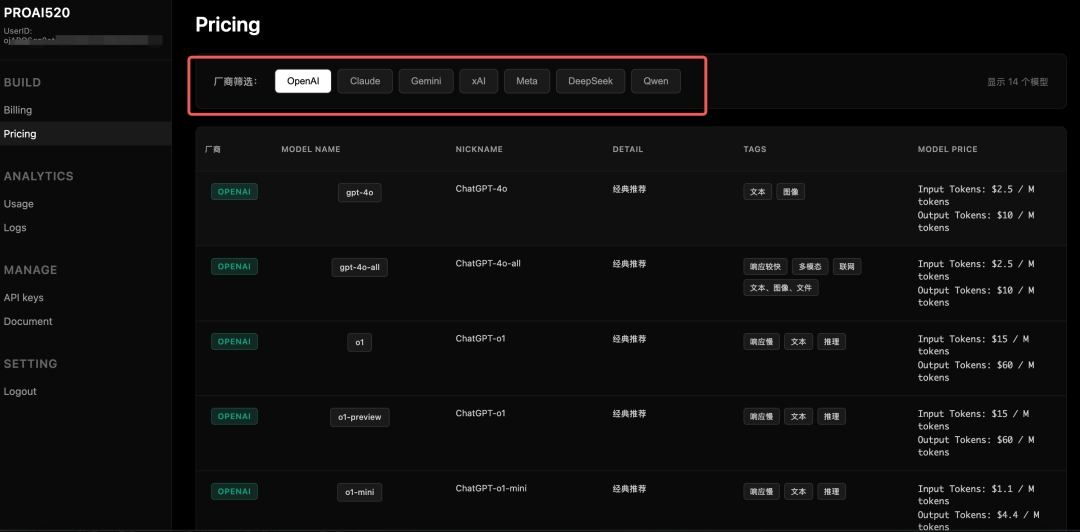This screenshot has width=1080, height=532.
Task: Click the 响应慢 tag in o1-mini row
Action: tap(762, 491)
